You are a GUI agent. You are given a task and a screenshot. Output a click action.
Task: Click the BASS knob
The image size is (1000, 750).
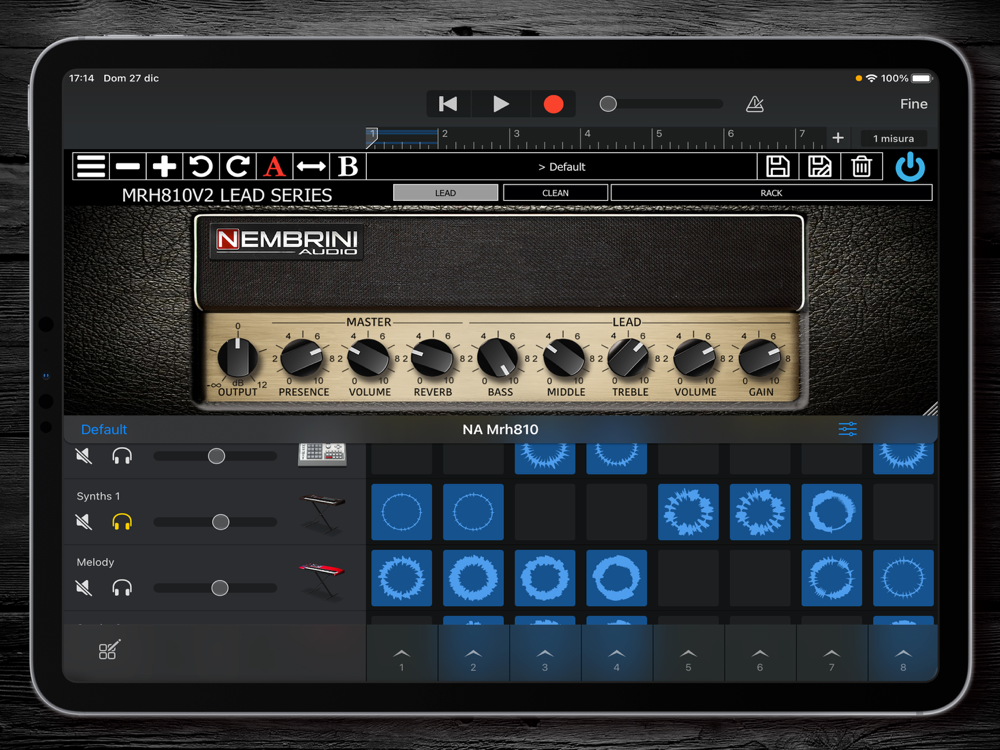coord(498,358)
